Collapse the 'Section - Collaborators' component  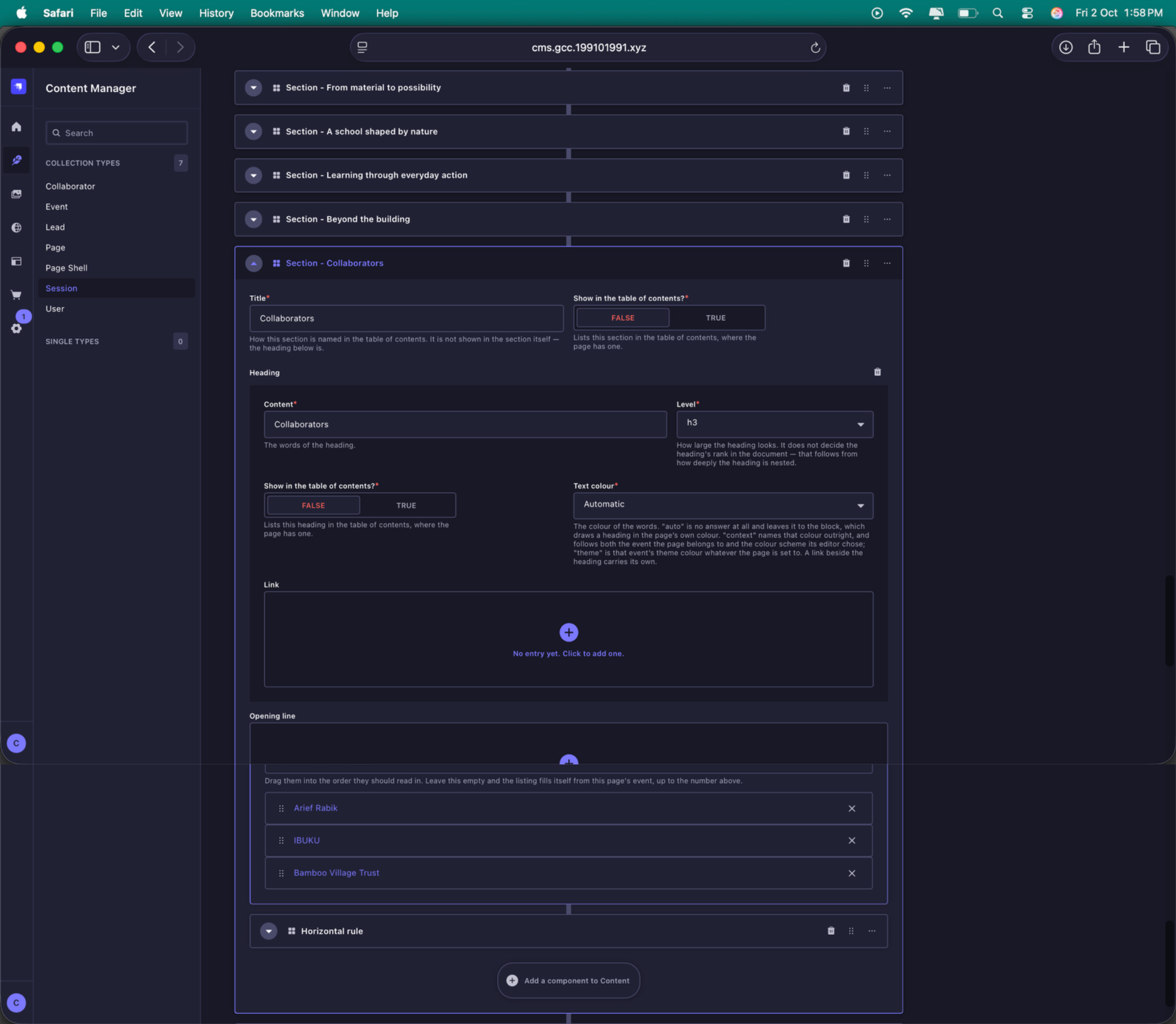pyautogui.click(x=253, y=263)
